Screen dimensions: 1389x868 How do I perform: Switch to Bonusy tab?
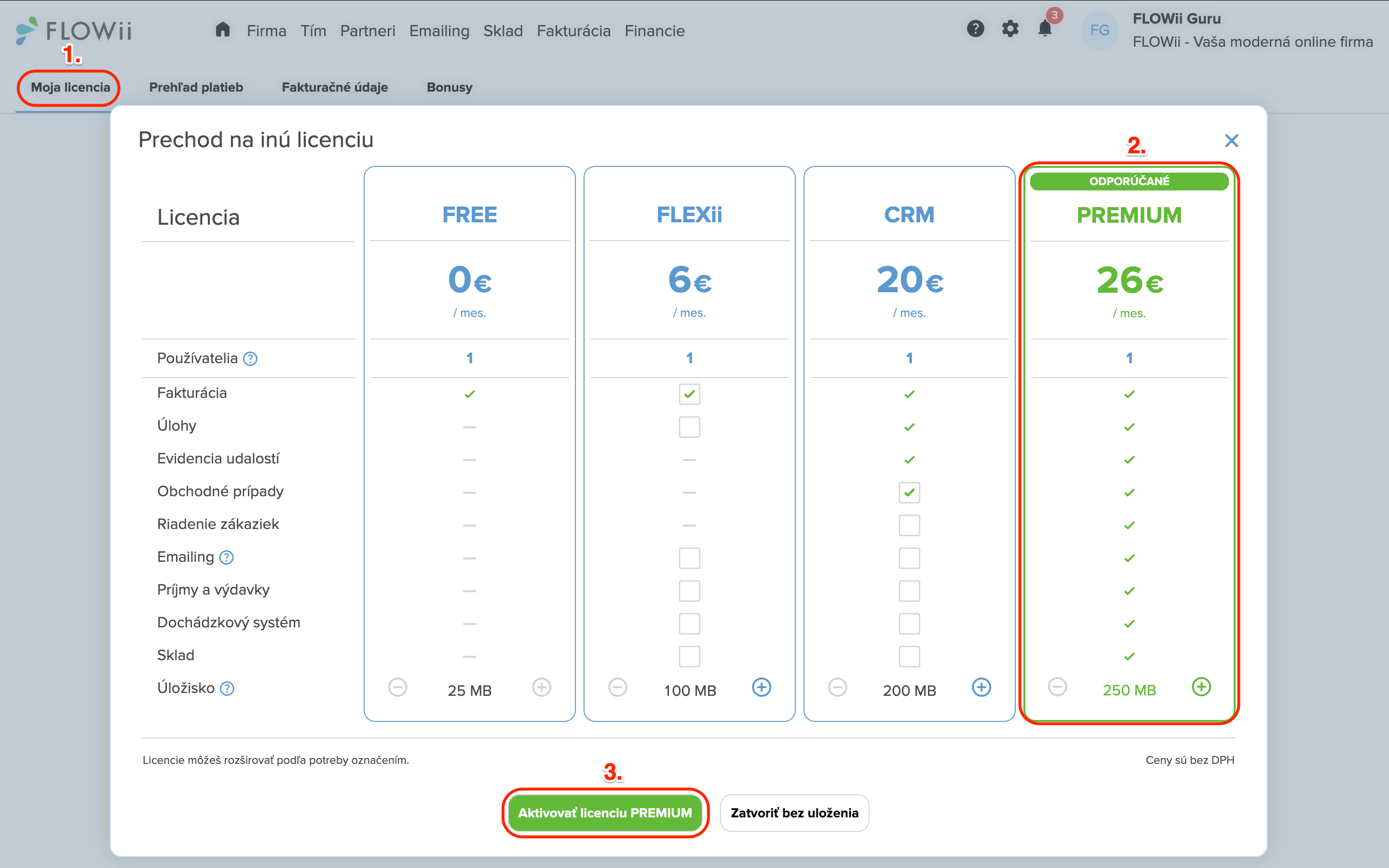[449, 87]
